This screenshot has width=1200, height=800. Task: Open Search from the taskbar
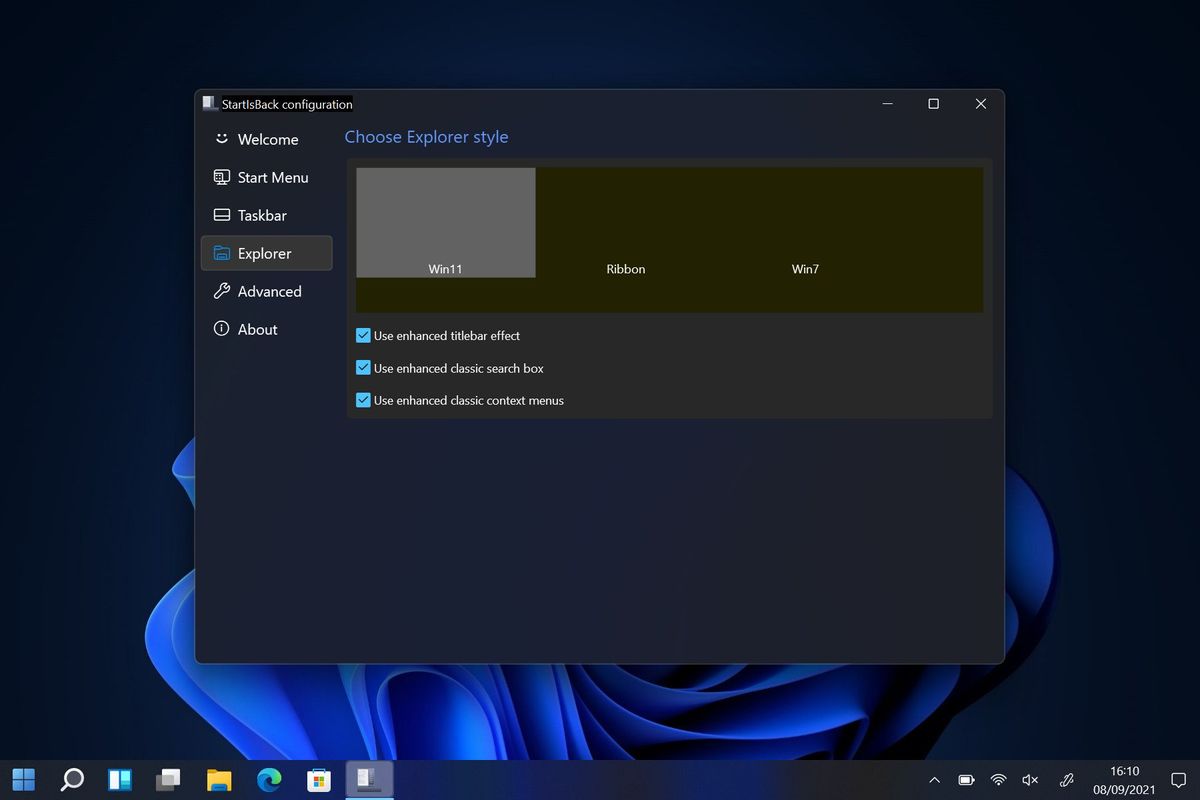click(x=71, y=778)
